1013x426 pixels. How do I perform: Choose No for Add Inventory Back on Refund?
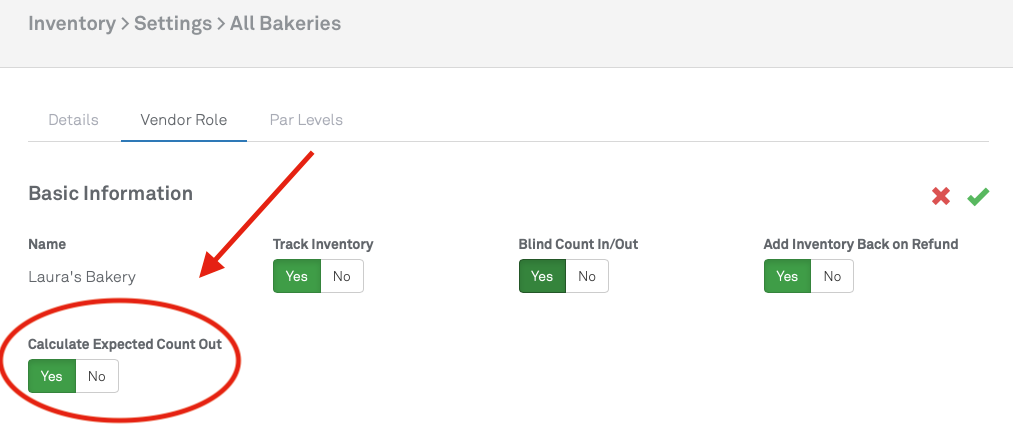coord(832,276)
